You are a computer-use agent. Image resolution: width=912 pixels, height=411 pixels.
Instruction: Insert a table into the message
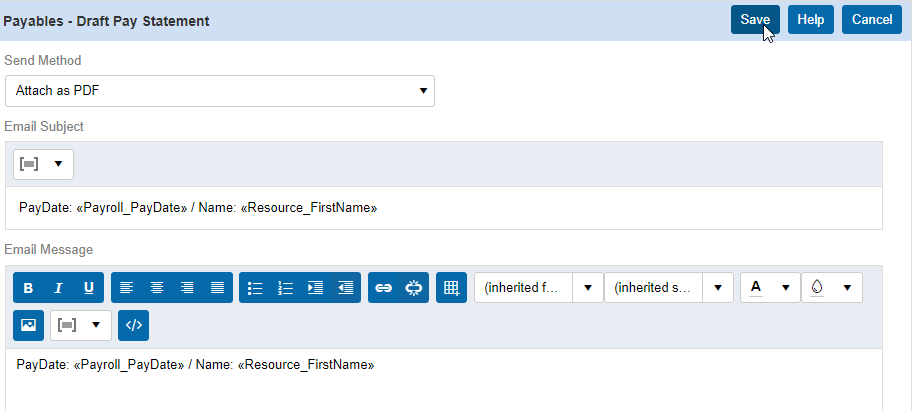[451, 288]
